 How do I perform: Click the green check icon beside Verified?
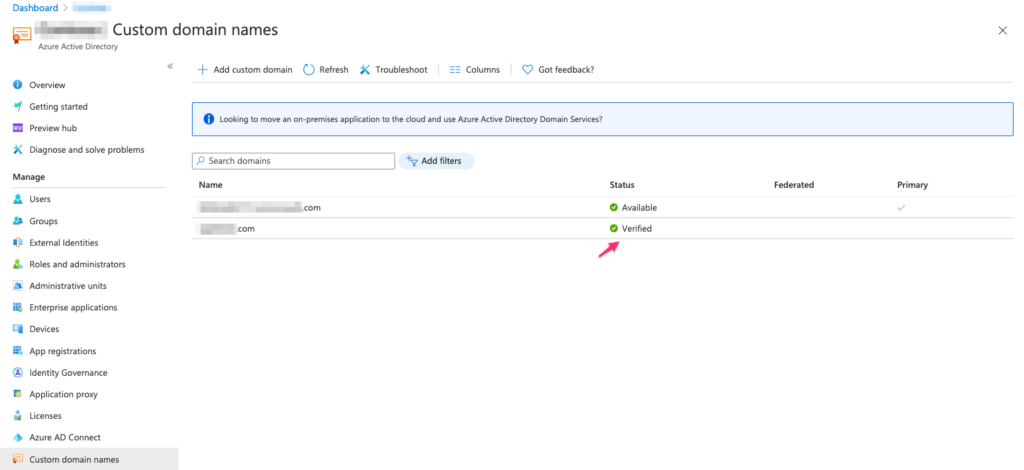[614, 228]
